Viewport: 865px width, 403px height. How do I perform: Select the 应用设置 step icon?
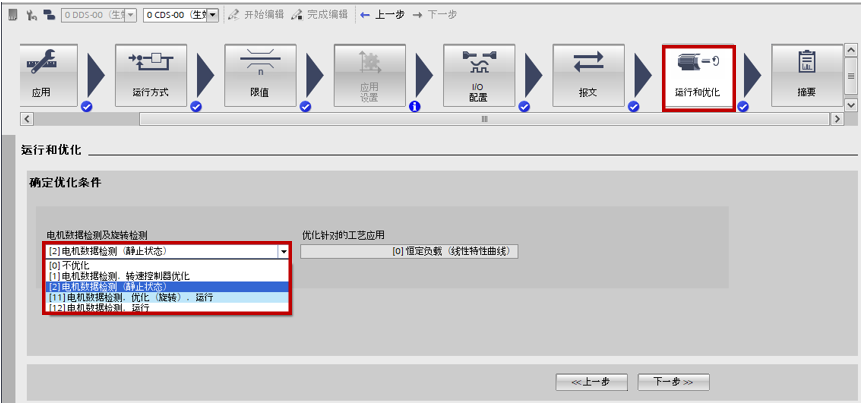[369, 75]
